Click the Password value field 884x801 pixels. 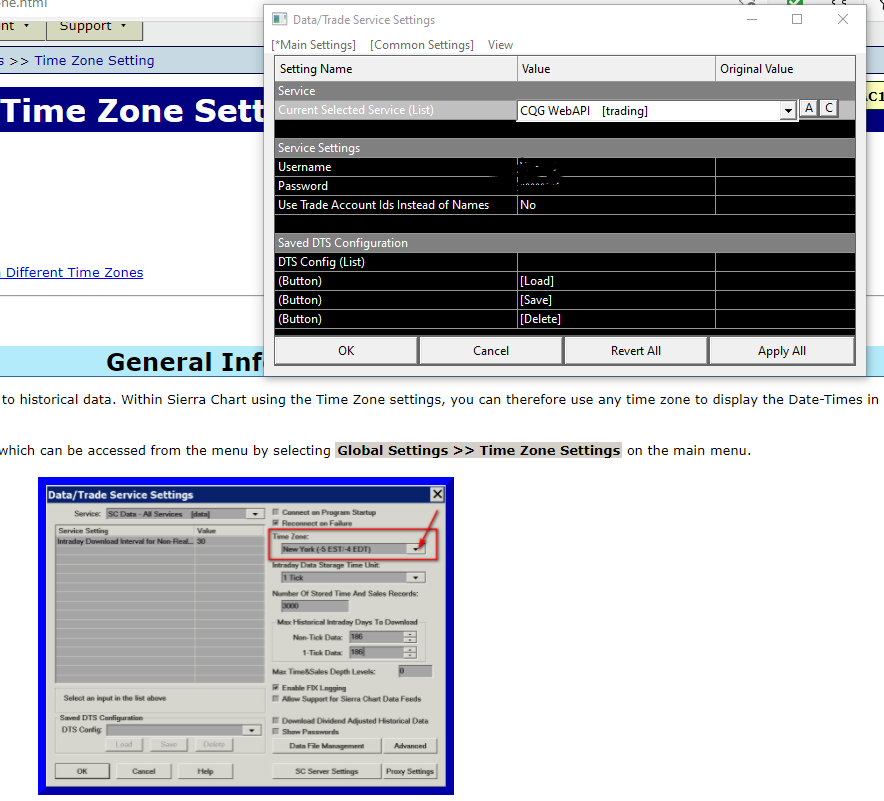coord(616,186)
